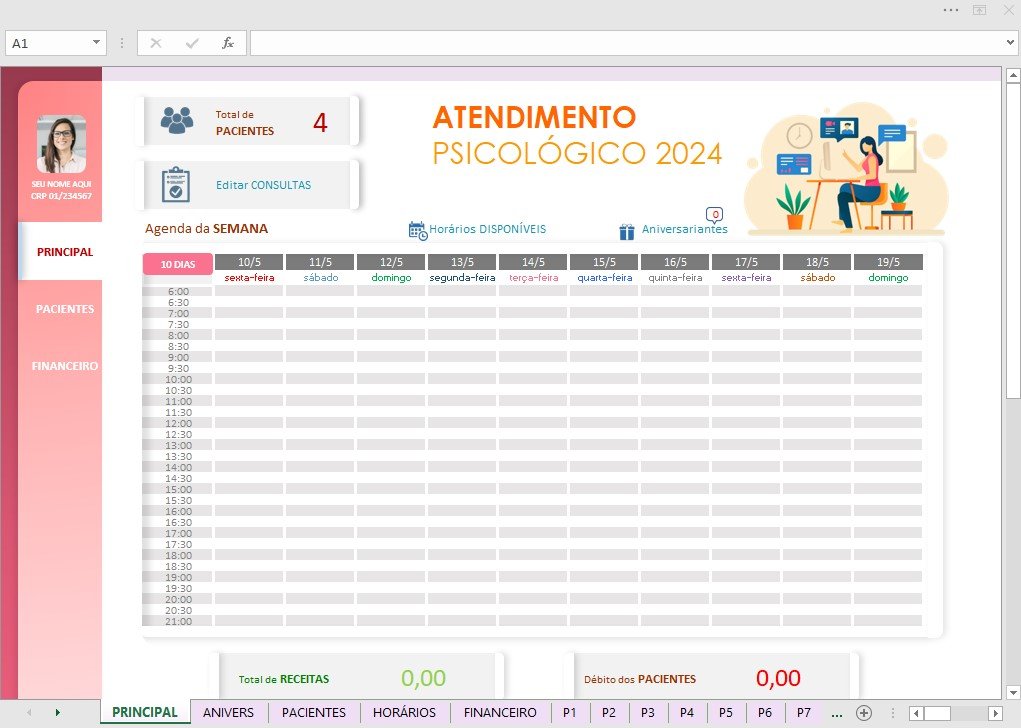The image size is (1021, 728).
Task: Select PACIENTES in the left sidebar
Action: [64, 309]
